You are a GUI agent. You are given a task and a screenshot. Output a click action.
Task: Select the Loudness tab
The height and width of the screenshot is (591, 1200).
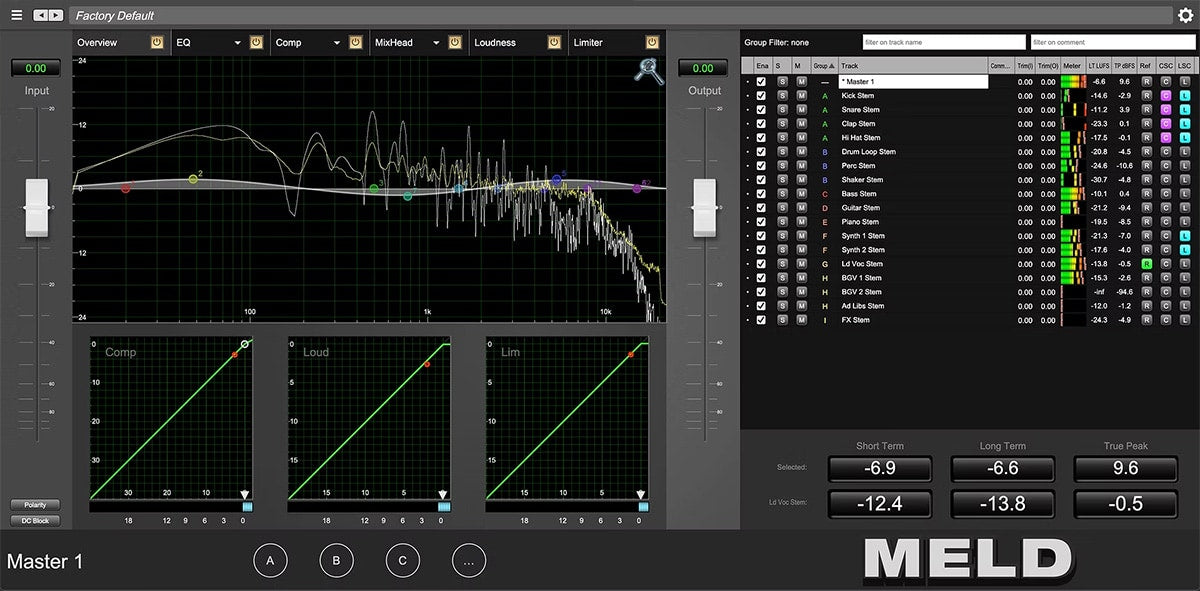tap(495, 43)
